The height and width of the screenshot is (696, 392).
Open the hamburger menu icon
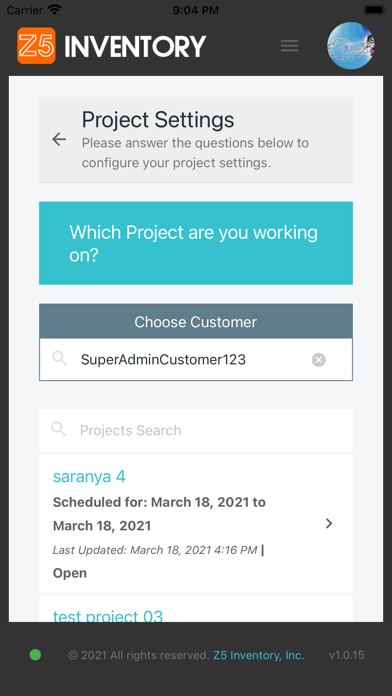click(x=289, y=46)
